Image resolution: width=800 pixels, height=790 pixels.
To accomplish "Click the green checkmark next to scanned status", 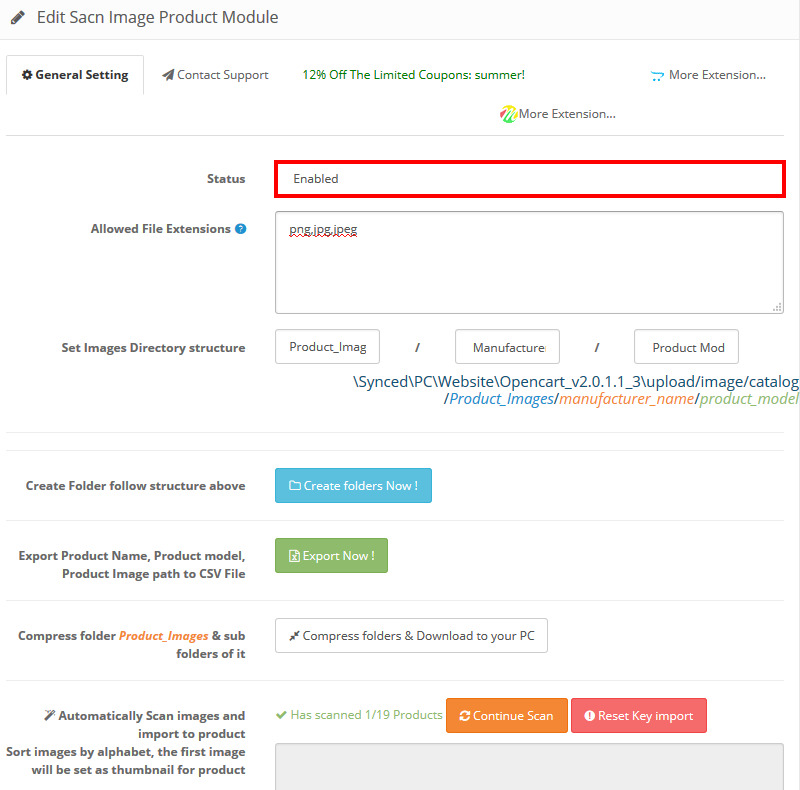I will [x=281, y=715].
